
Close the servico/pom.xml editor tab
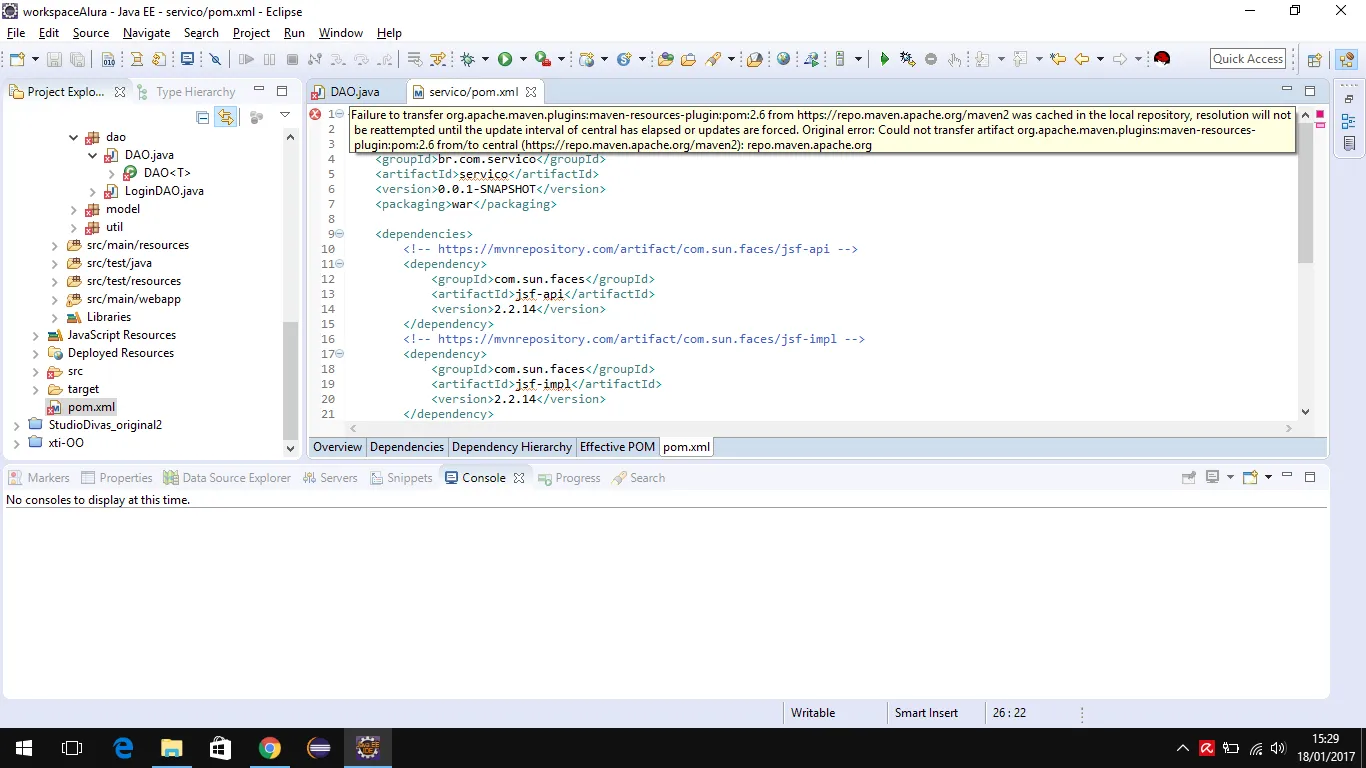(531, 92)
